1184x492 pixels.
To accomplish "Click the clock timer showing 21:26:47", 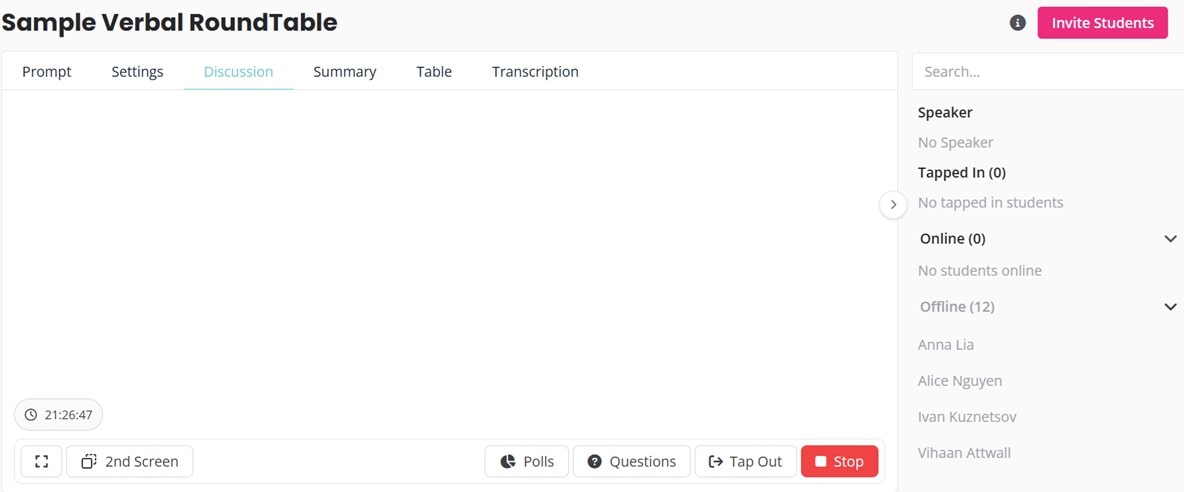I will tap(58, 414).
